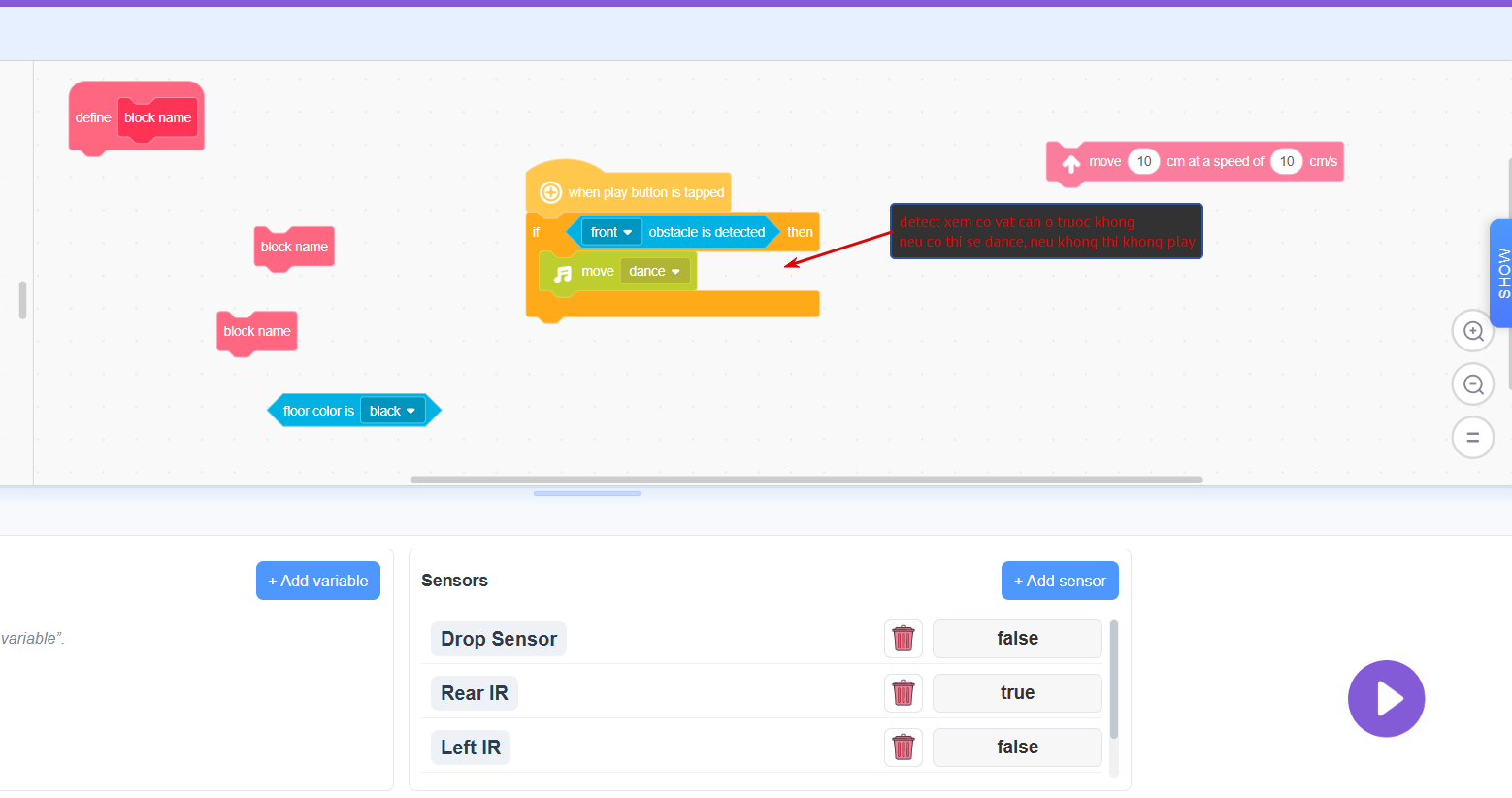Viewport: 1512px width, 798px height.
Task: Select the Drop Sensor label
Action: [x=499, y=639]
